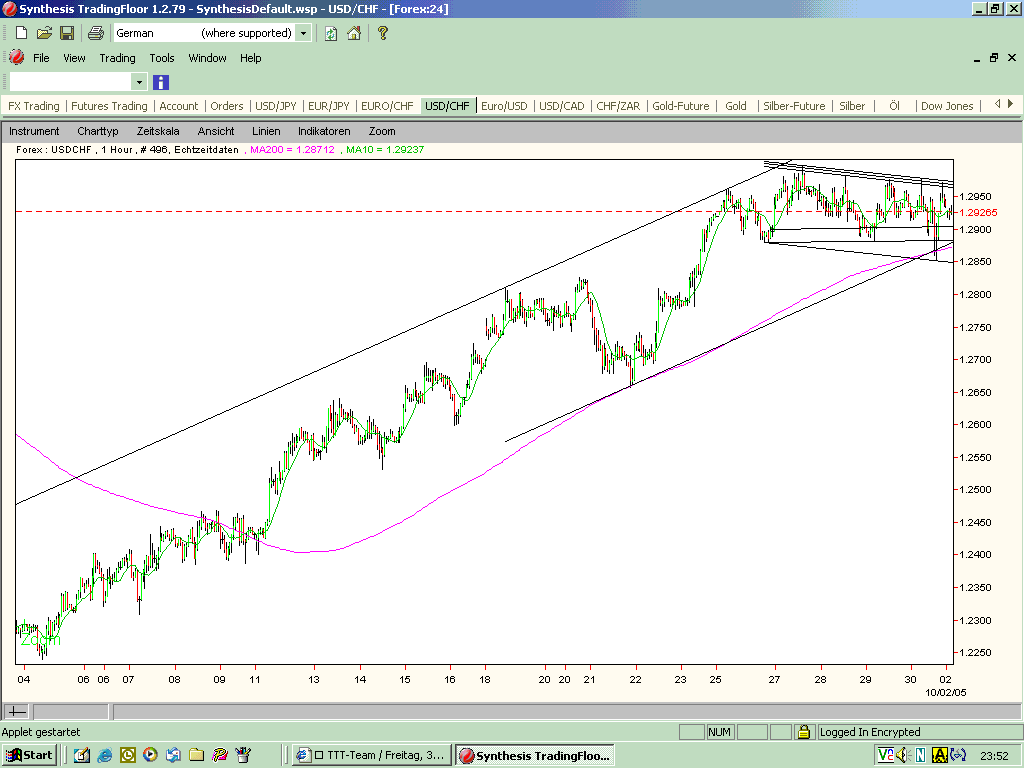Open the Window menu

coord(208,58)
